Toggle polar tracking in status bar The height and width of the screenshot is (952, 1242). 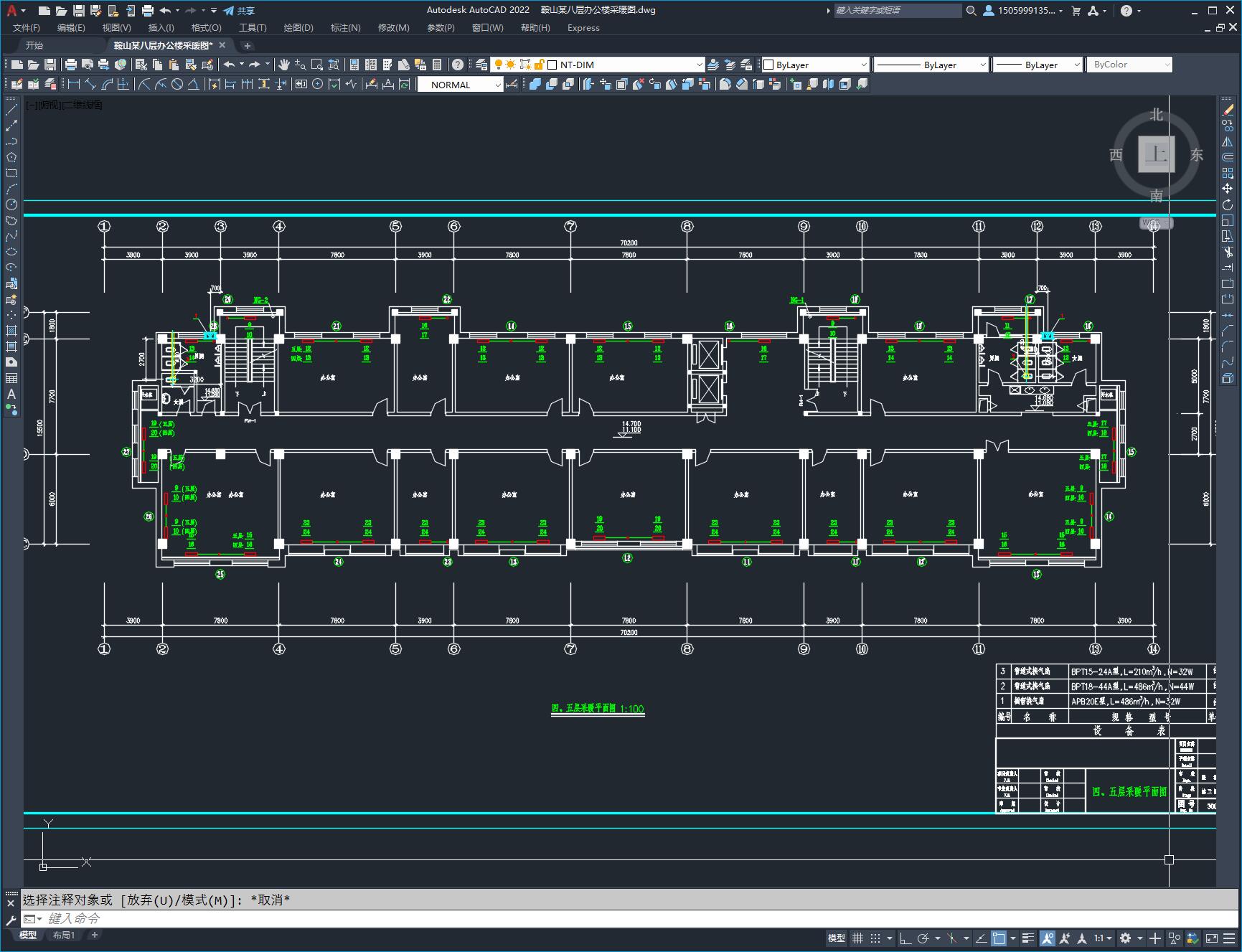[x=923, y=938]
